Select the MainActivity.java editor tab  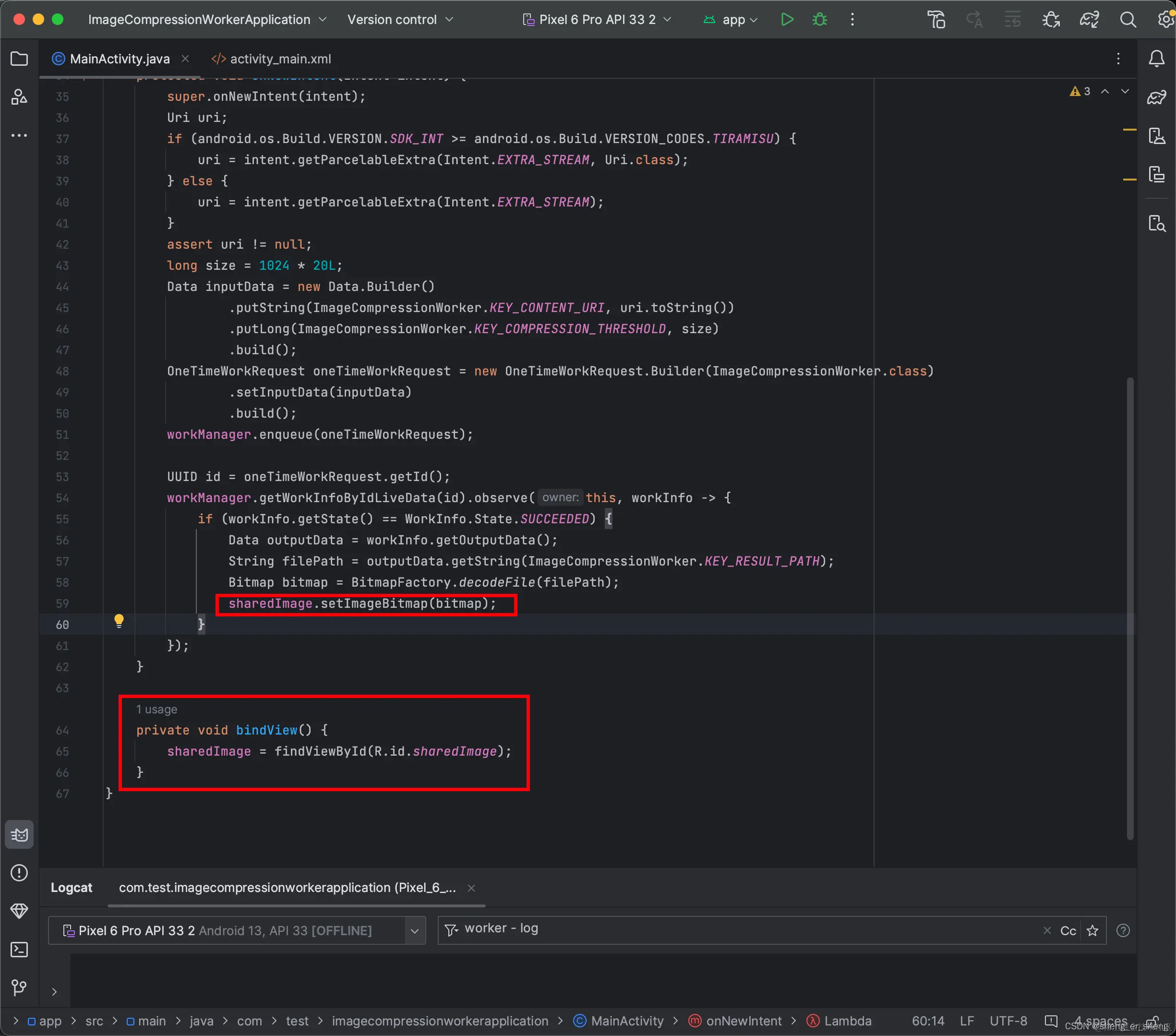(x=119, y=59)
